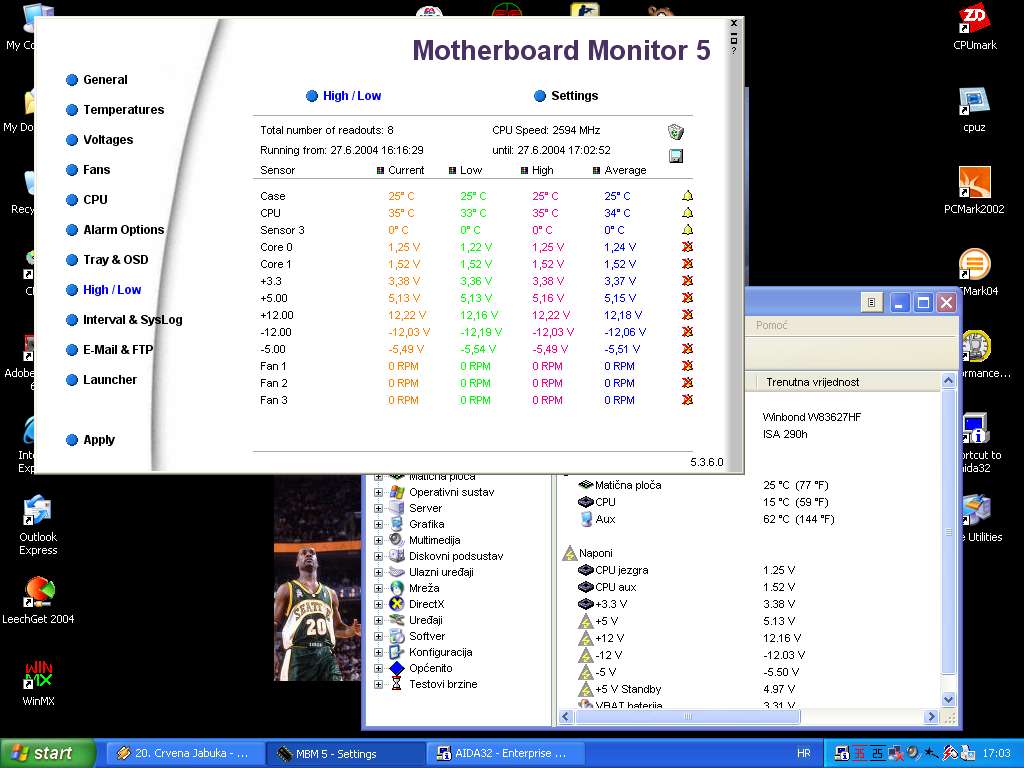
Task: Click Apply in Motherboard Monitor
Action: [90, 440]
